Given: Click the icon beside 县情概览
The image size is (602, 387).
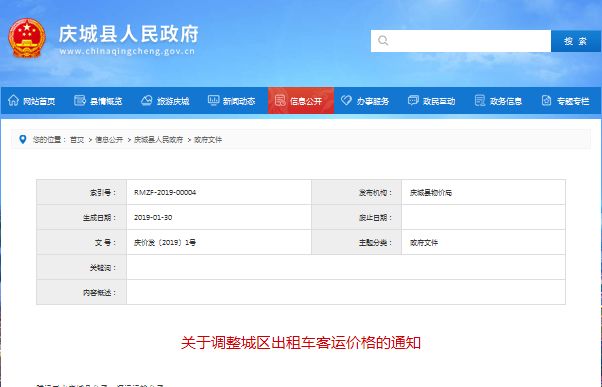Looking at the screenshot, I should (79, 101).
